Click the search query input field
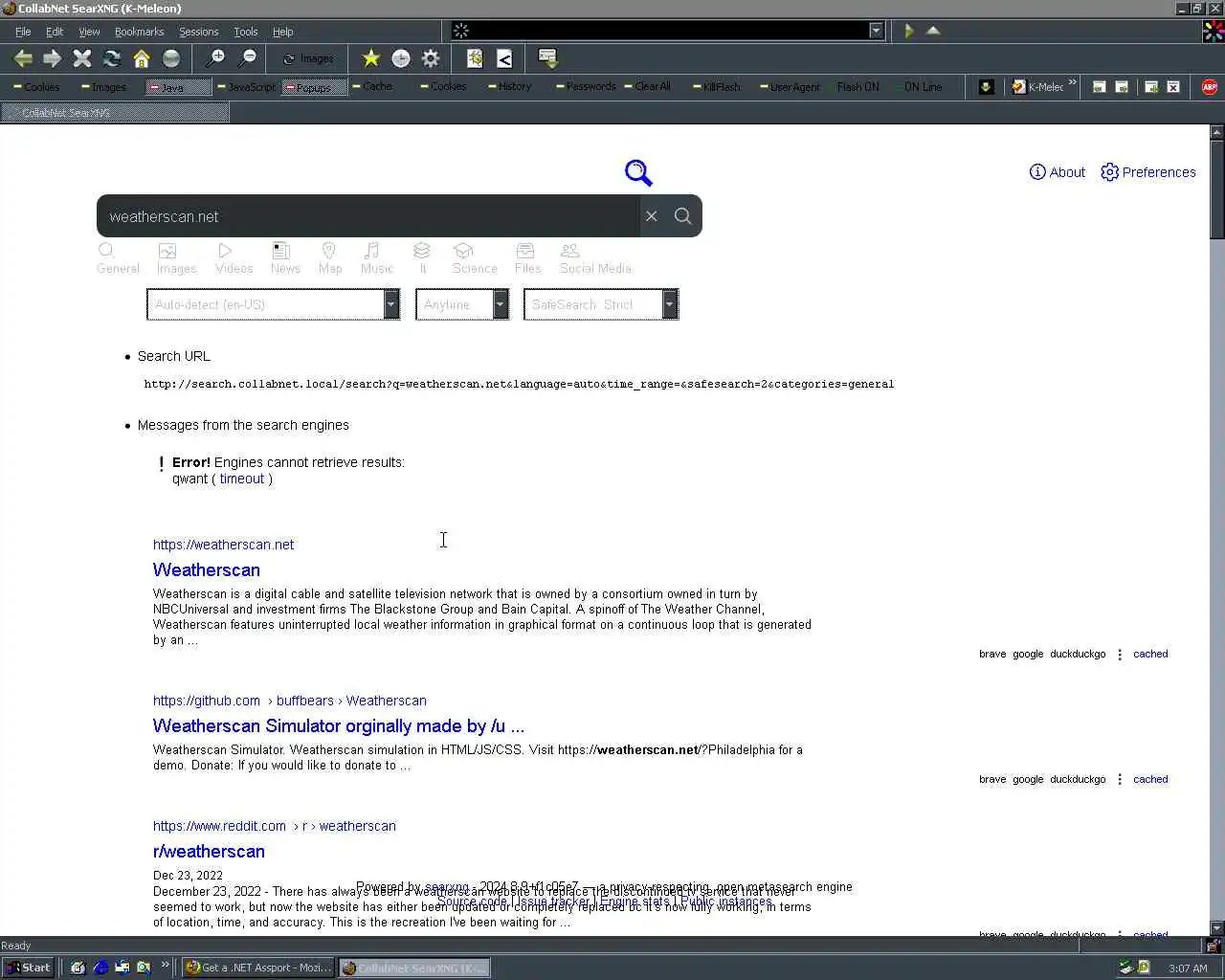The width and height of the screenshot is (1225, 980). click(x=368, y=216)
